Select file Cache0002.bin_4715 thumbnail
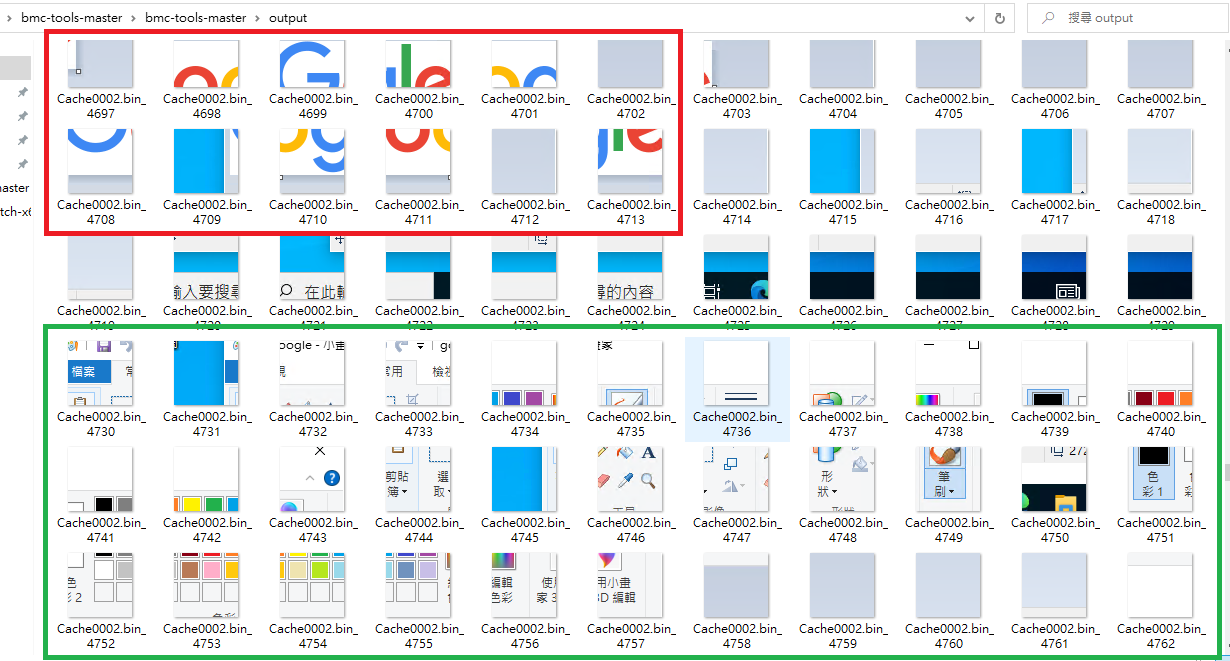The width and height of the screenshot is (1230, 661). tap(843, 161)
